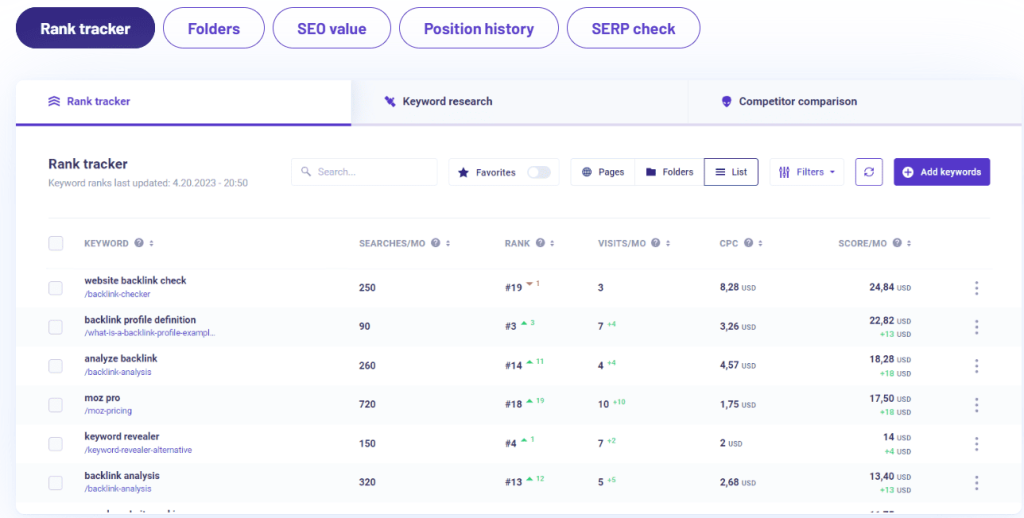This screenshot has width=1024, height=518.
Task: Open the Competitor comparison tab
Action: pyautogui.click(x=797, y=102)
